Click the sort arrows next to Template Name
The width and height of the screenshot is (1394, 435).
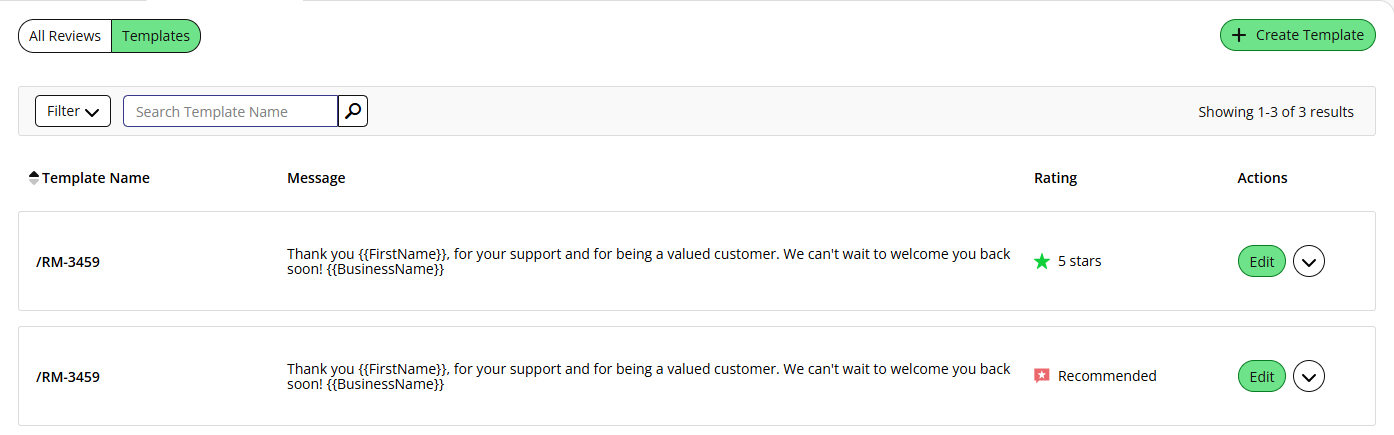tap(34, 178)
